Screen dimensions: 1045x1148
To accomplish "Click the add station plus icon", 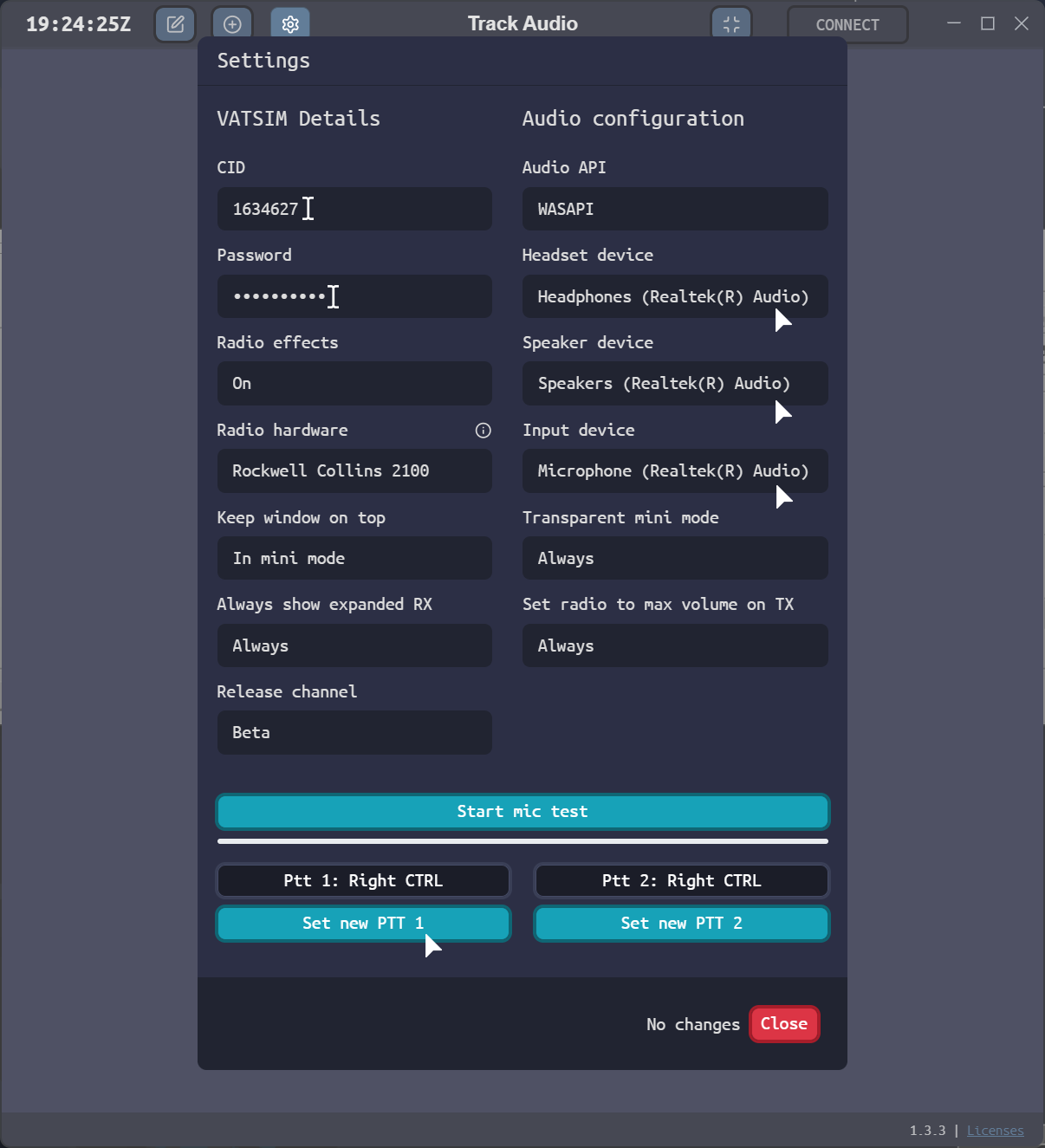I will tap(232, 24).
